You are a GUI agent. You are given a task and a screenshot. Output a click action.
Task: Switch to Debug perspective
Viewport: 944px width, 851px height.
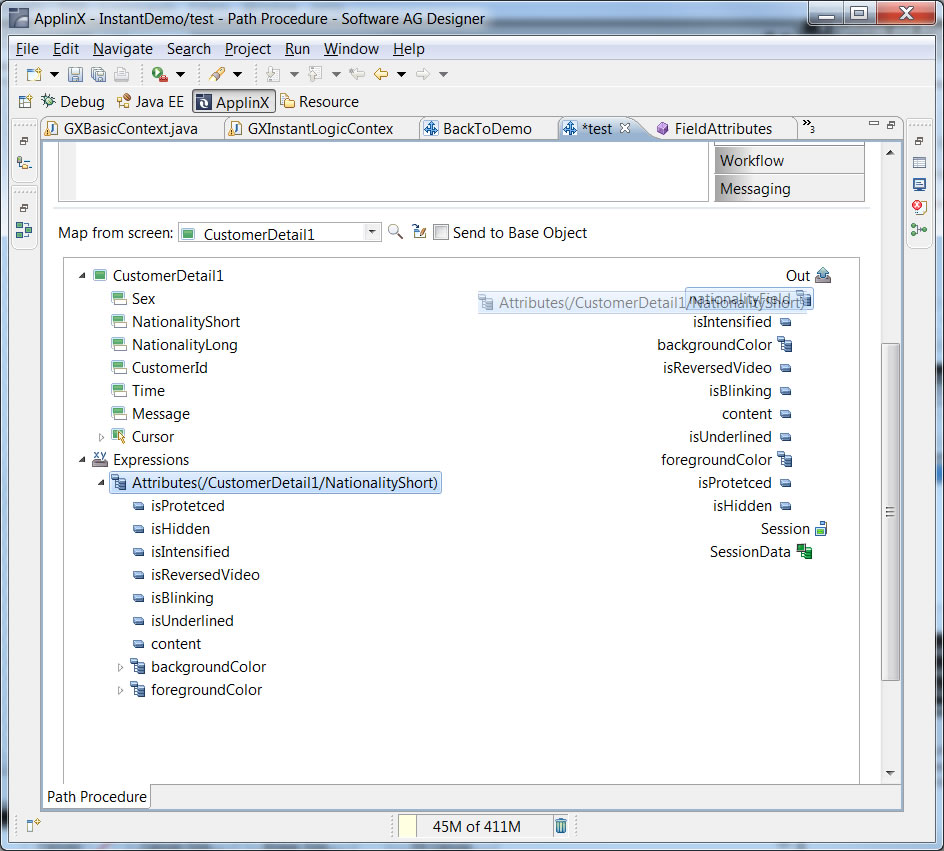pyautogui.click(x=73, y=102)
